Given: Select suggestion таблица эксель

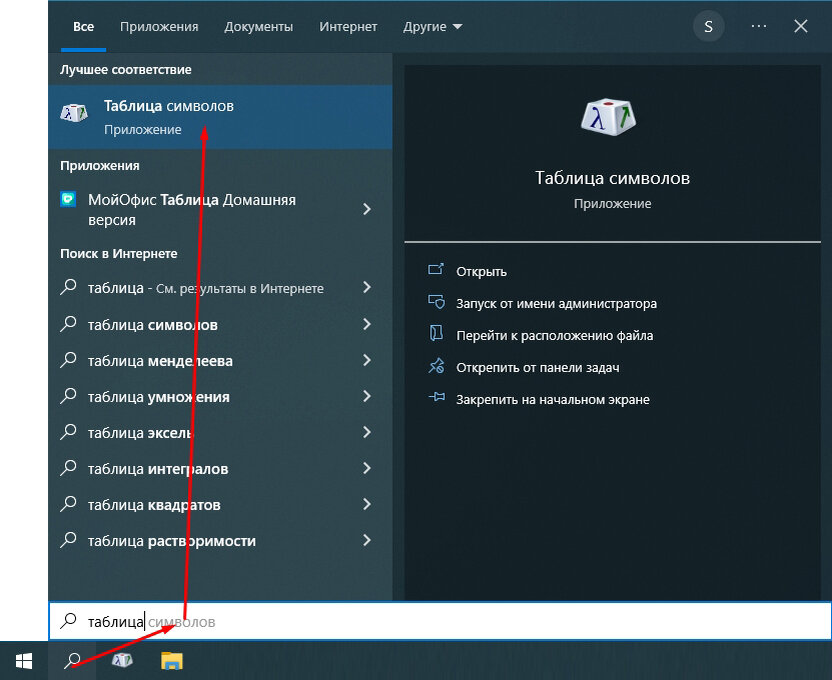Looking at the screenshot, I should [220, 433].
